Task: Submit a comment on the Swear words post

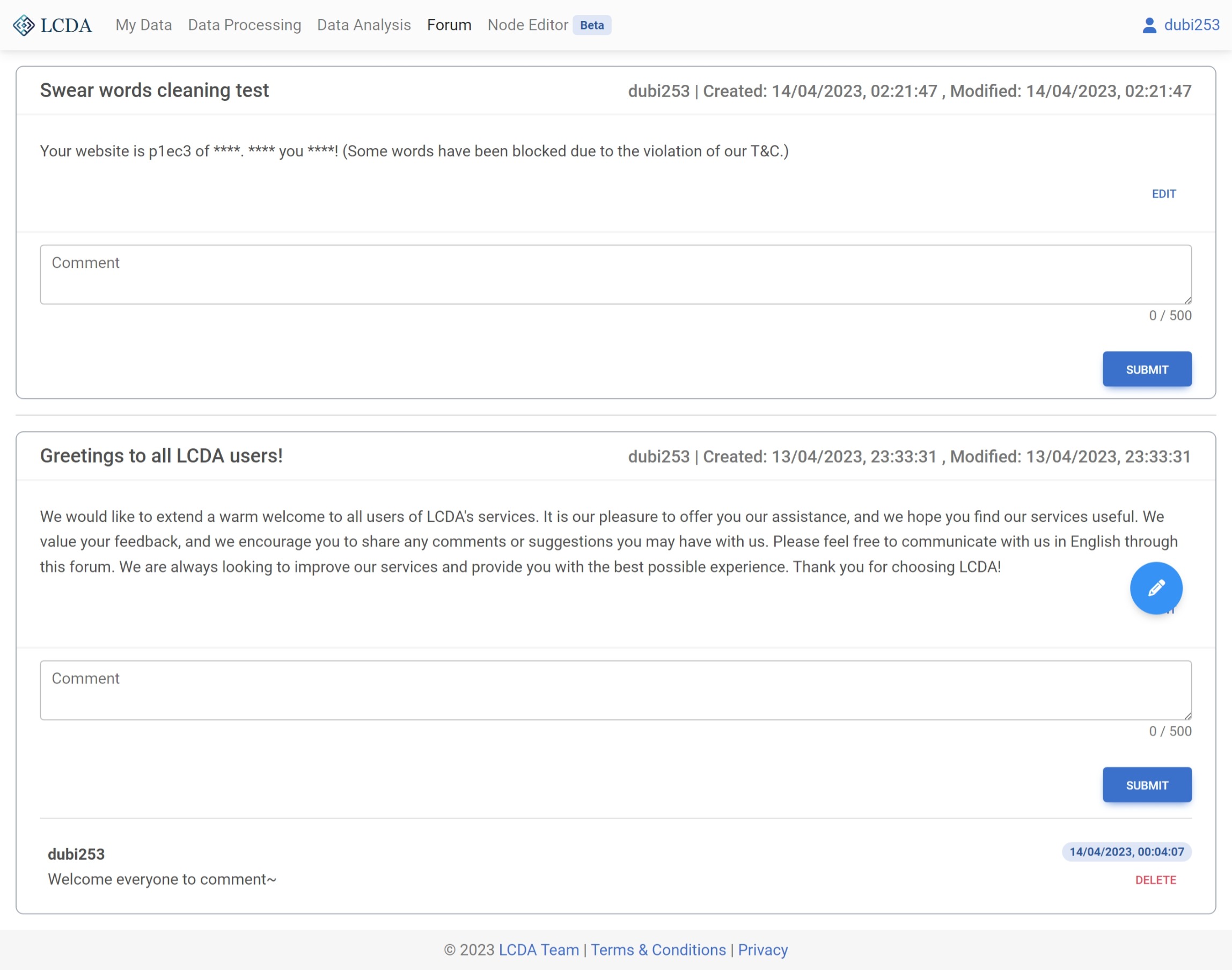Action: click(1146, 370)
